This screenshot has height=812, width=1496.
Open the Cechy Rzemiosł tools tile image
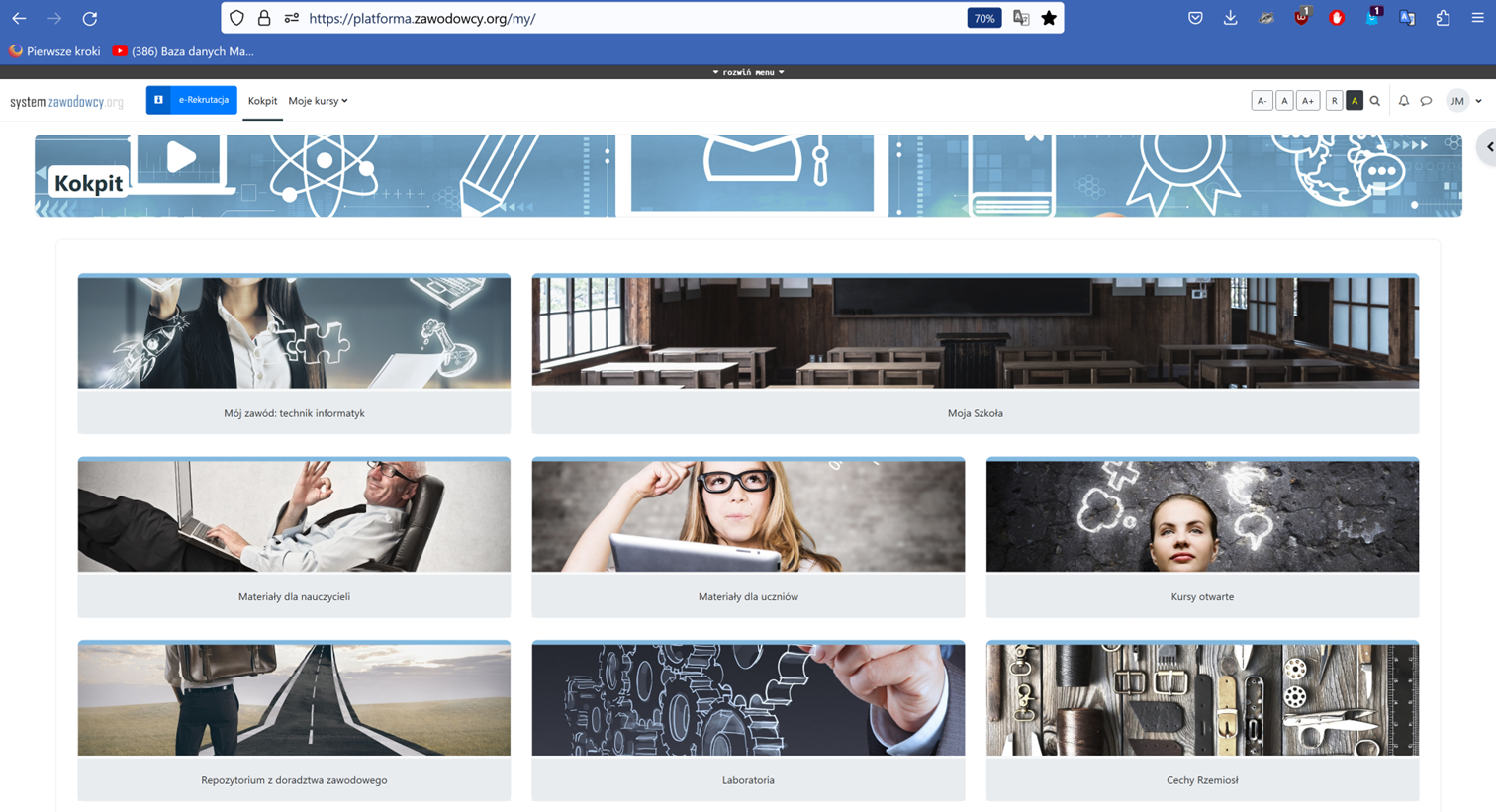click(1202, 699)
